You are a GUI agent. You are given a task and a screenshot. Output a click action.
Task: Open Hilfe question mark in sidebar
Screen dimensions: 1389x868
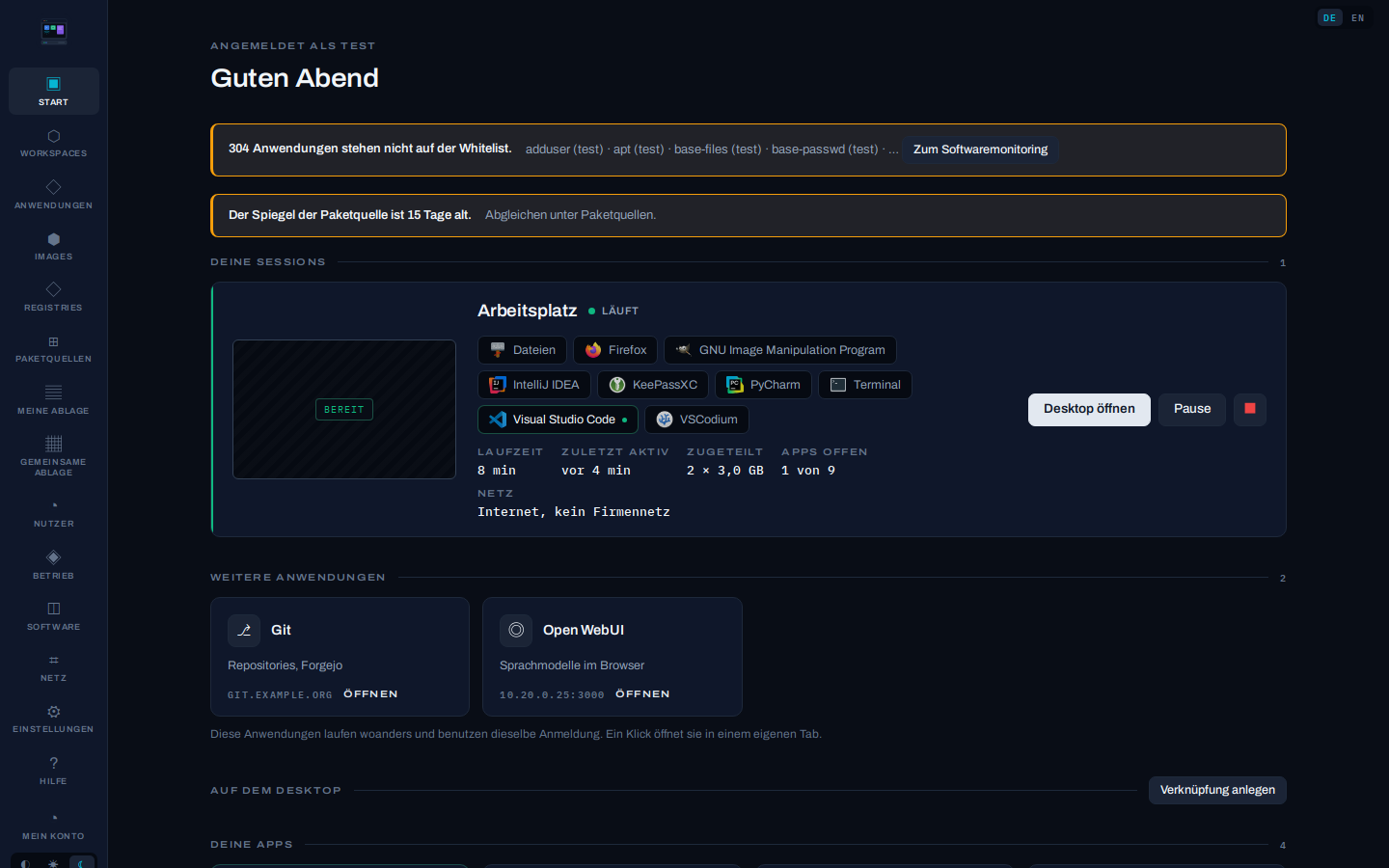tap(54, 771)
